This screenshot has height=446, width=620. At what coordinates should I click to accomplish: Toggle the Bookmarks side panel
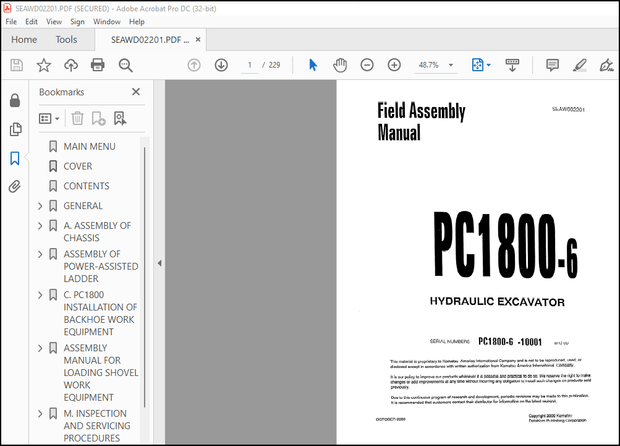coord(15,158)
